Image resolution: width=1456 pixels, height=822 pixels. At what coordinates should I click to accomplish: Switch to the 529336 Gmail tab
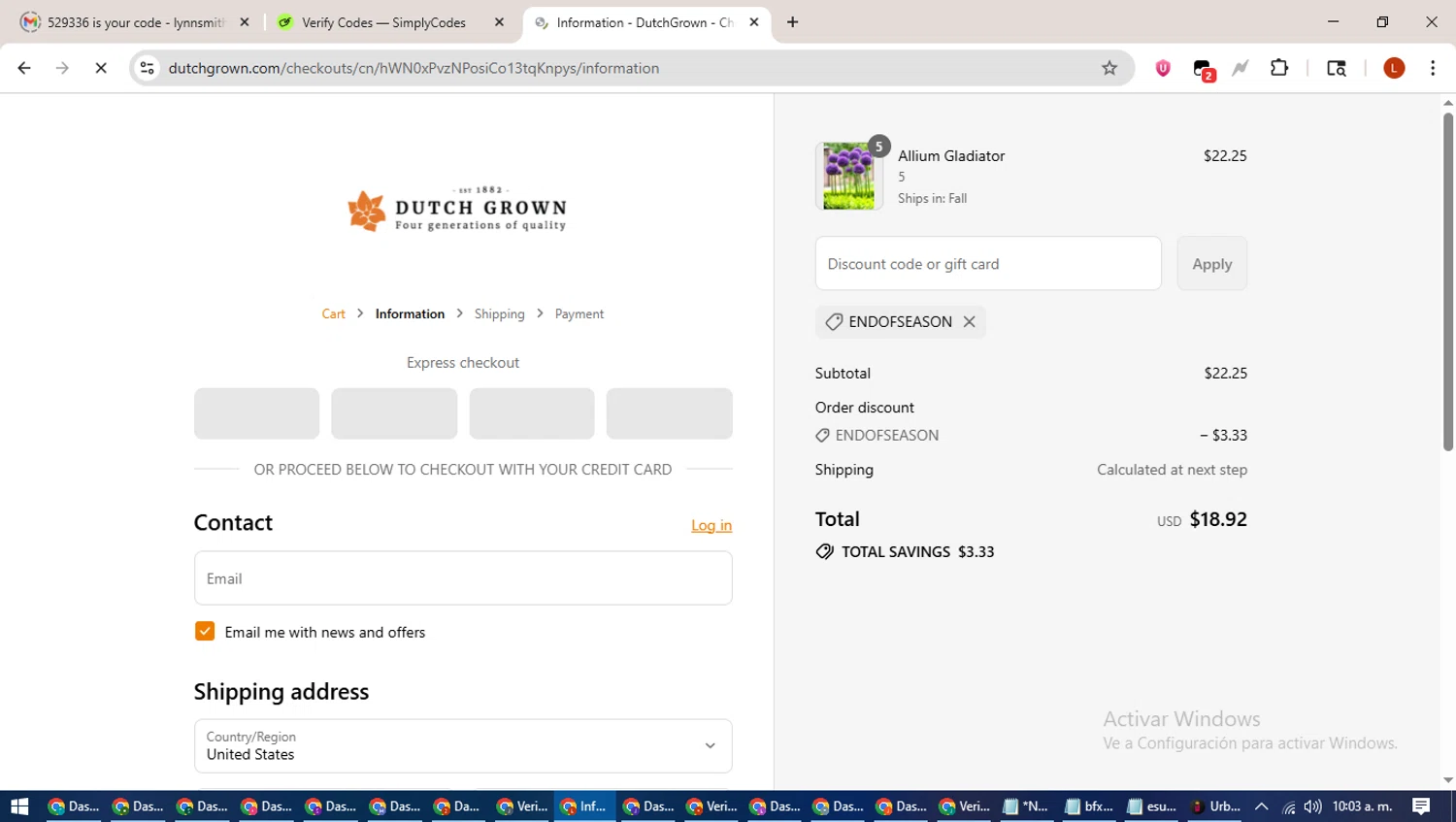(x=135, y=22)
